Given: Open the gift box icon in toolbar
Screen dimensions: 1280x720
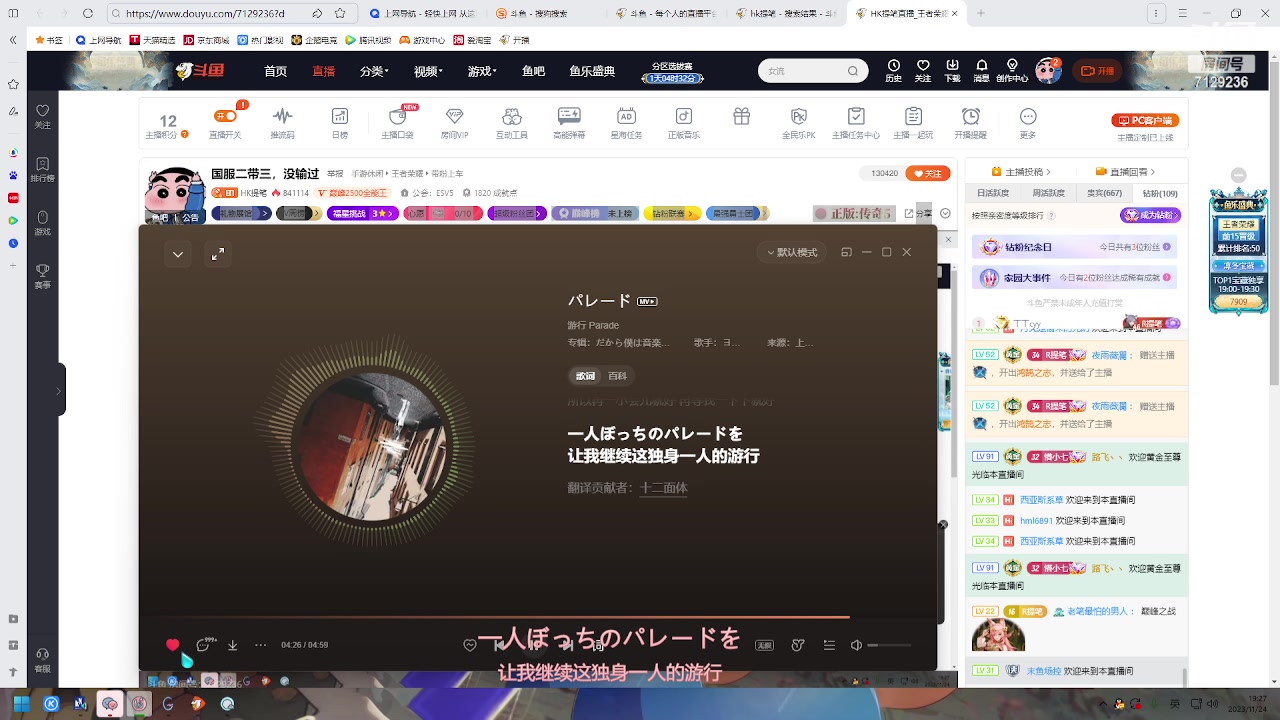Looking at the screenshot, I should tap(741, 116).
